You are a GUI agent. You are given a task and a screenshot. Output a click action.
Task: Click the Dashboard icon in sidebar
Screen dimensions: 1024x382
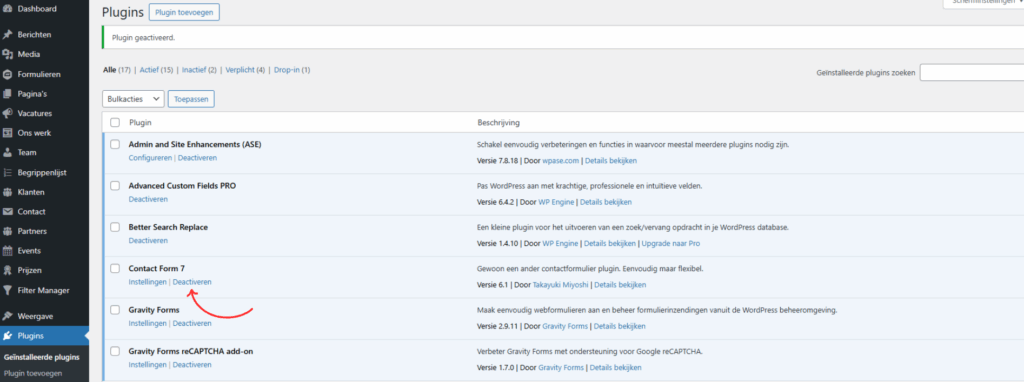pos(8,9)
